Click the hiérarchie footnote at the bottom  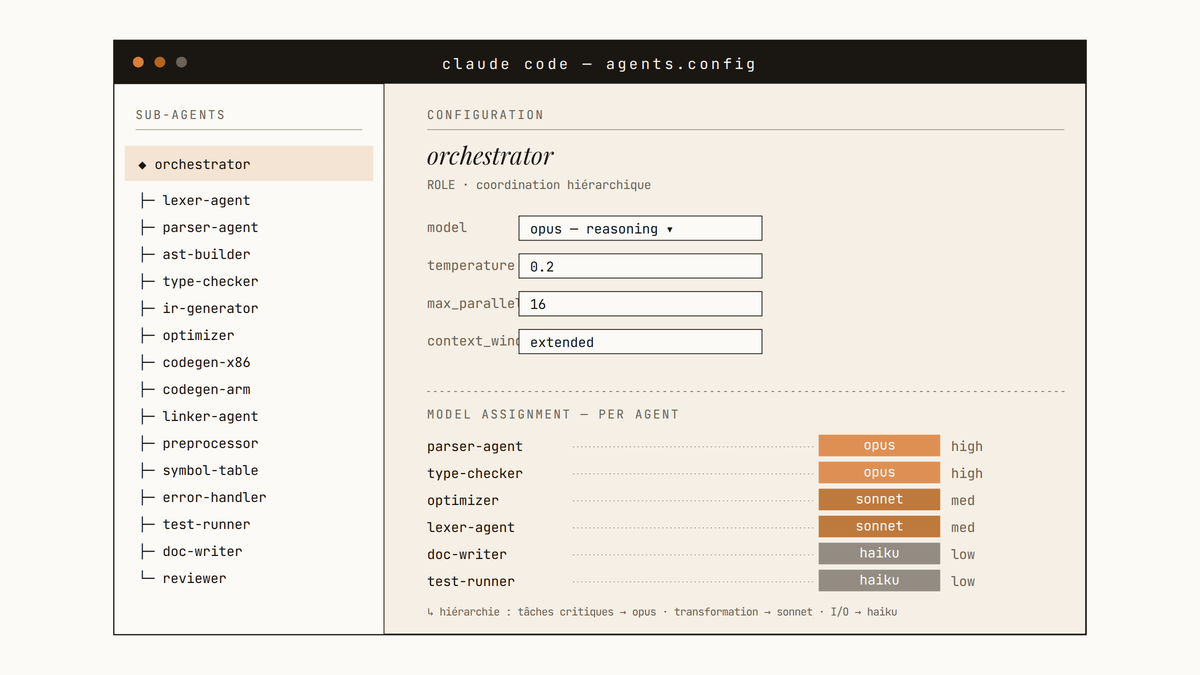point(662,611)
